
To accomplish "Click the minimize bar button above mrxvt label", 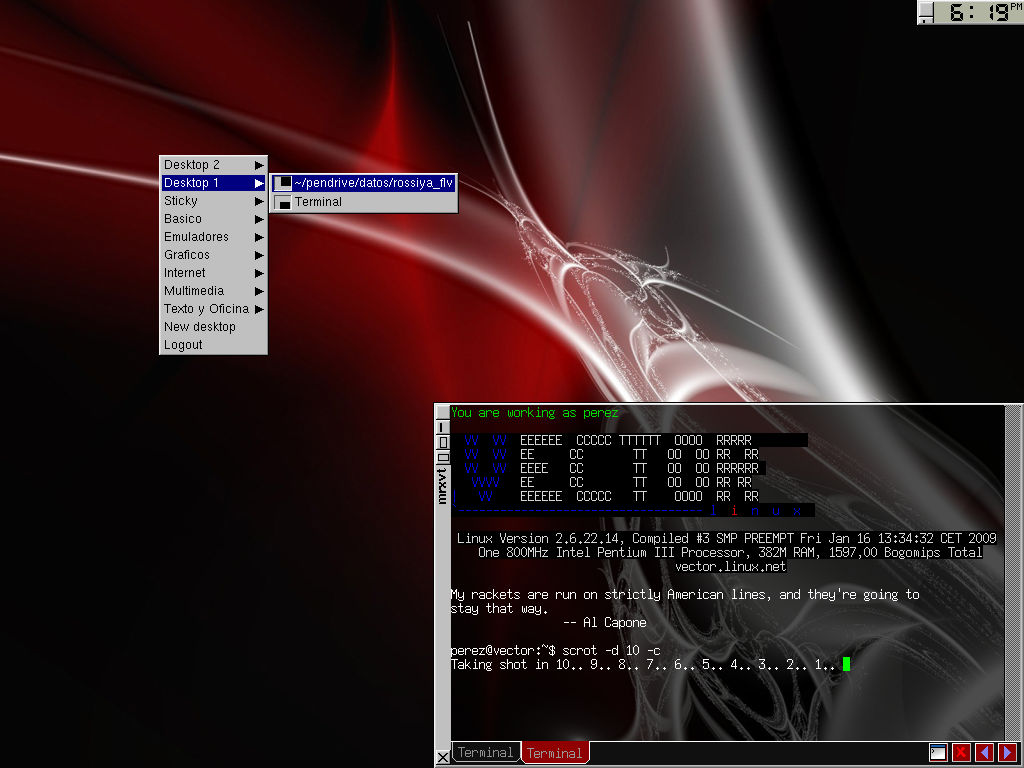I will pyautogui.click(x=442, y=427).
